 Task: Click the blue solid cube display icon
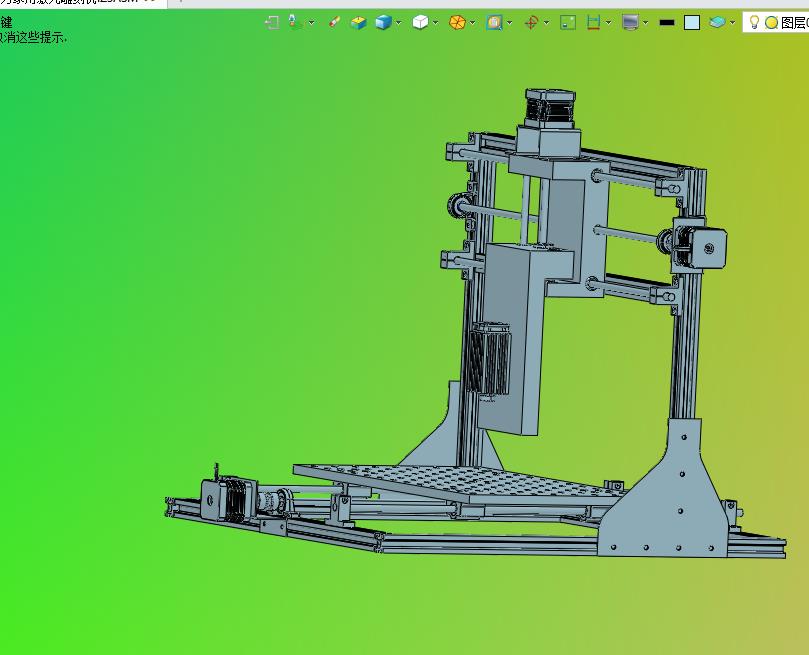(x=383, y=22)
